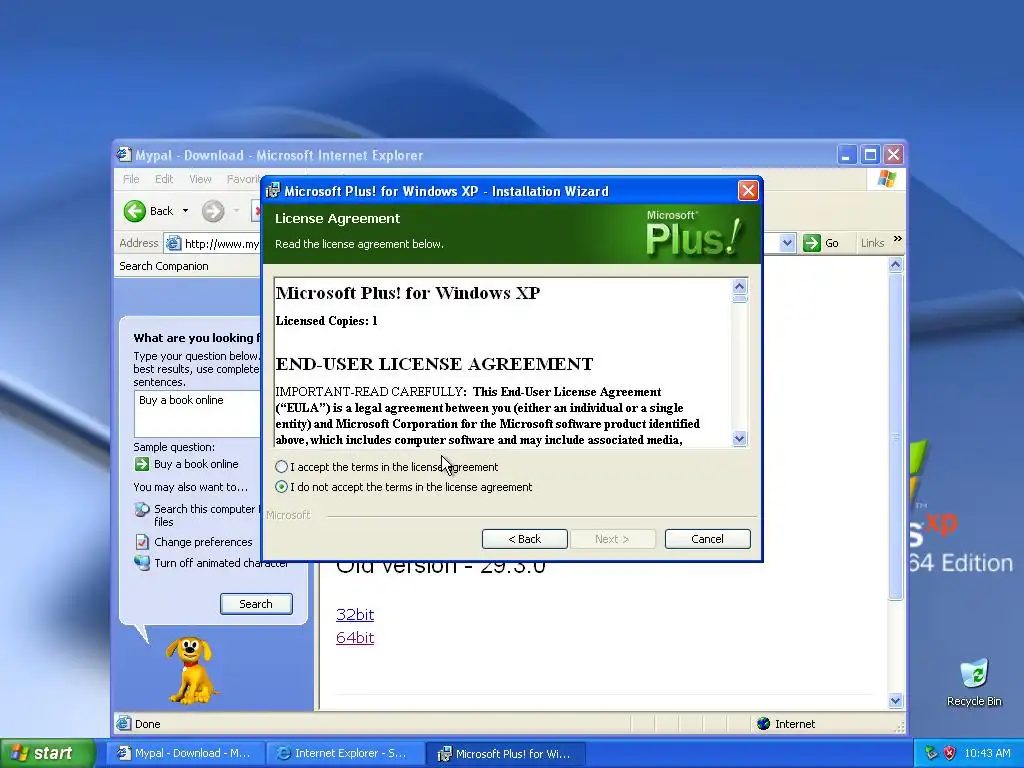Click the Links toolbar label
Image resolution: width=1024 pixels, height=768 pixels.
click(872, 243)
